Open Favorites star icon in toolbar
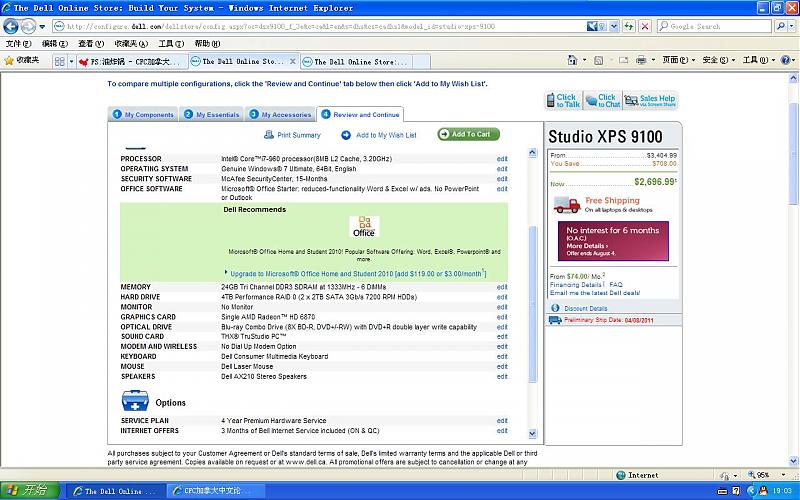This screenshot has width=800, height=500. 9,61
